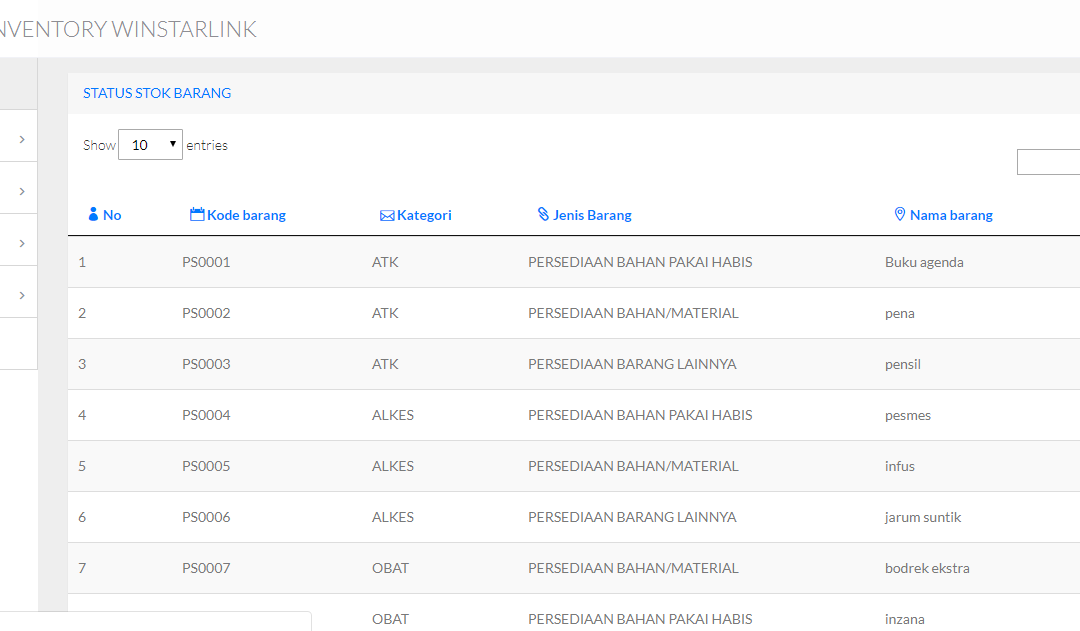
Task: Click ALKES category in PS0005 row
Action: pos(393,466)
